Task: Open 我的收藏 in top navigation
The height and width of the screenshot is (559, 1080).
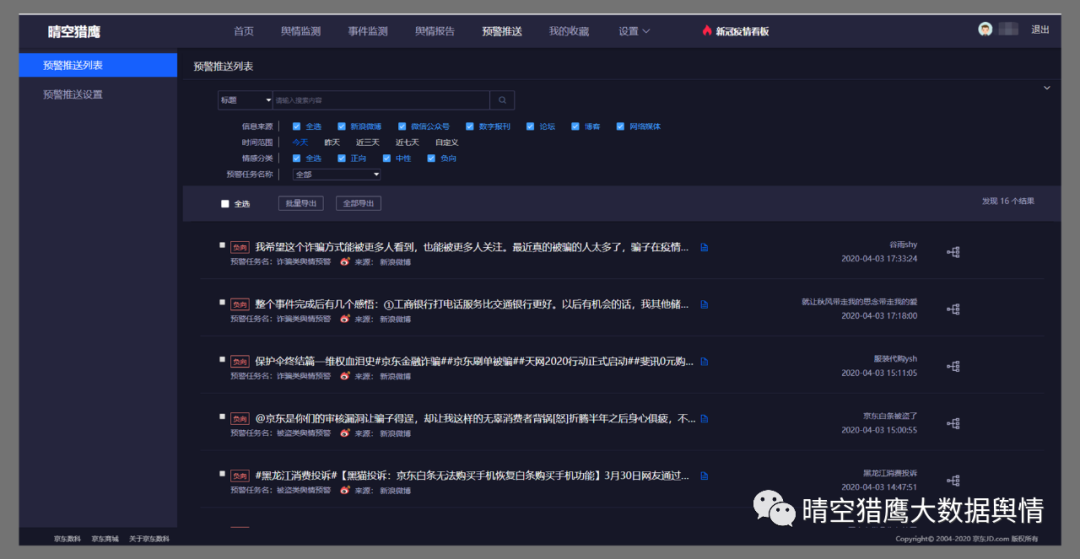Action: [569, 31]
